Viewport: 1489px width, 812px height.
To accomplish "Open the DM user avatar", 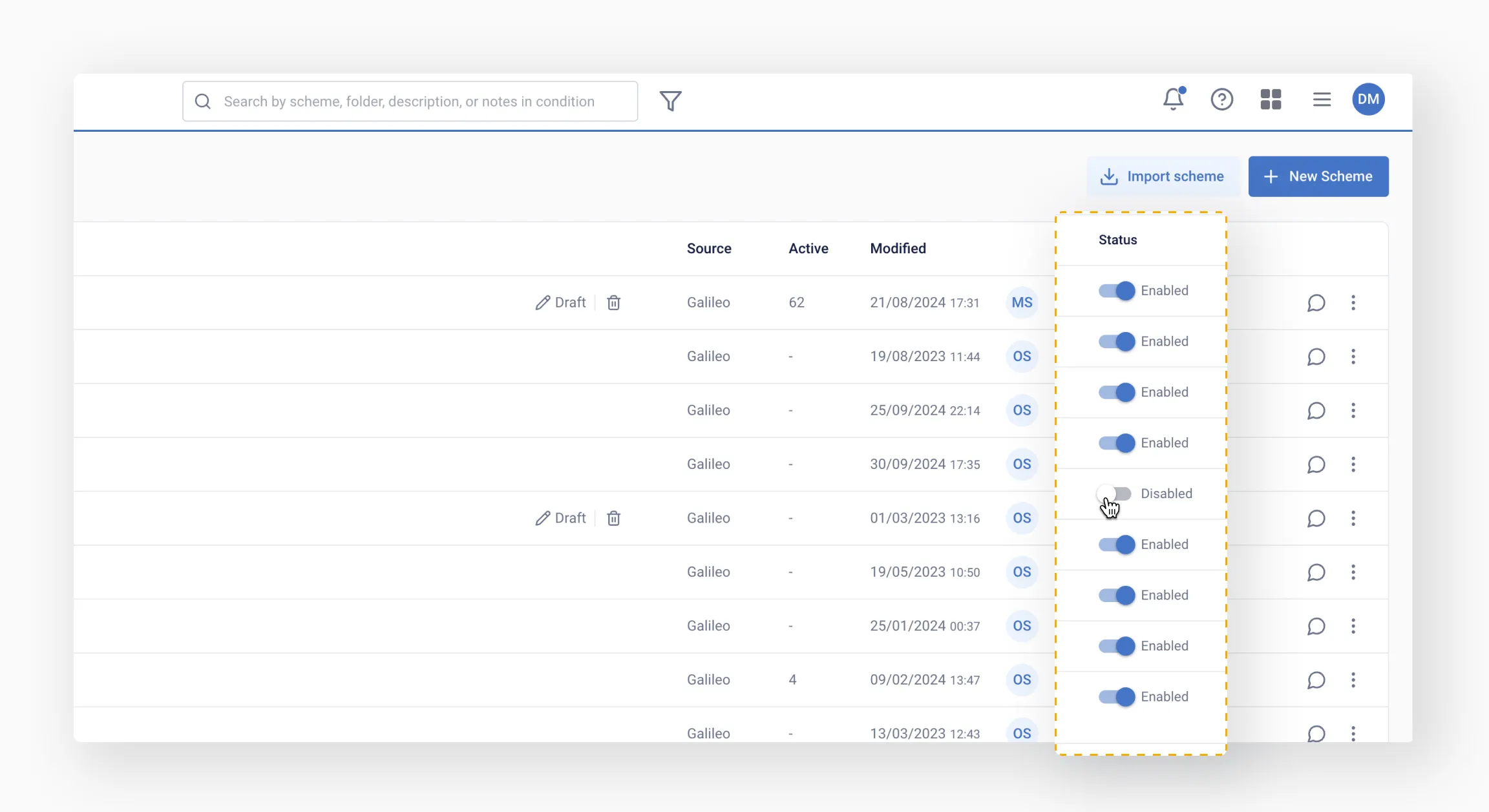I will (x=1368, y=99).
